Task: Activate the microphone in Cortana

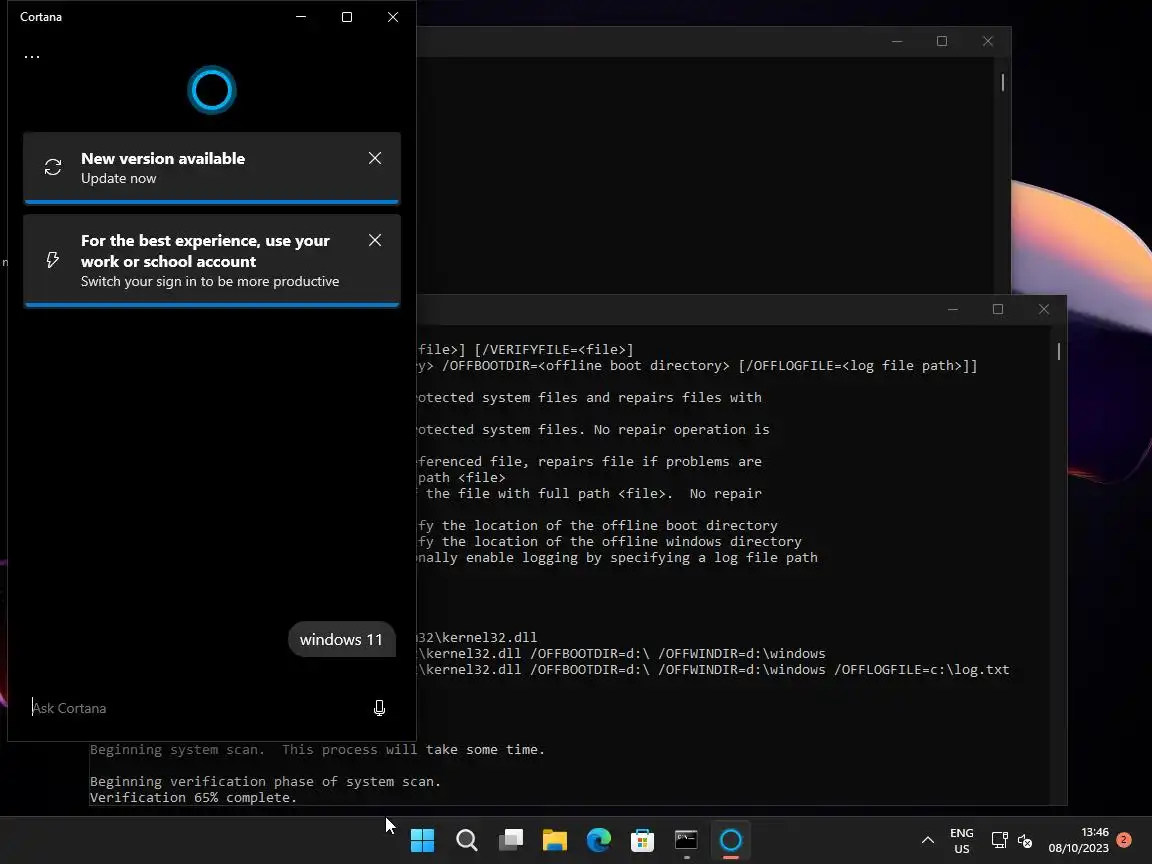Action: tap(379, 708)
